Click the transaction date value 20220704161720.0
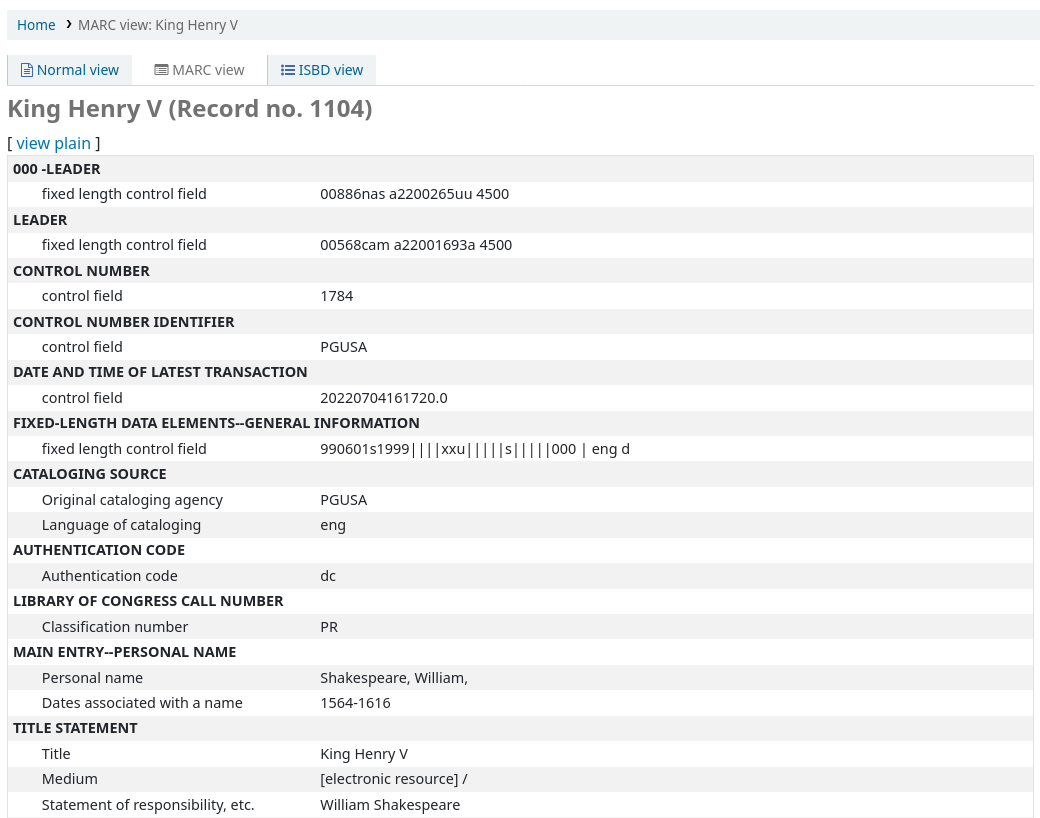1040x818 pixels. (383, 398)
